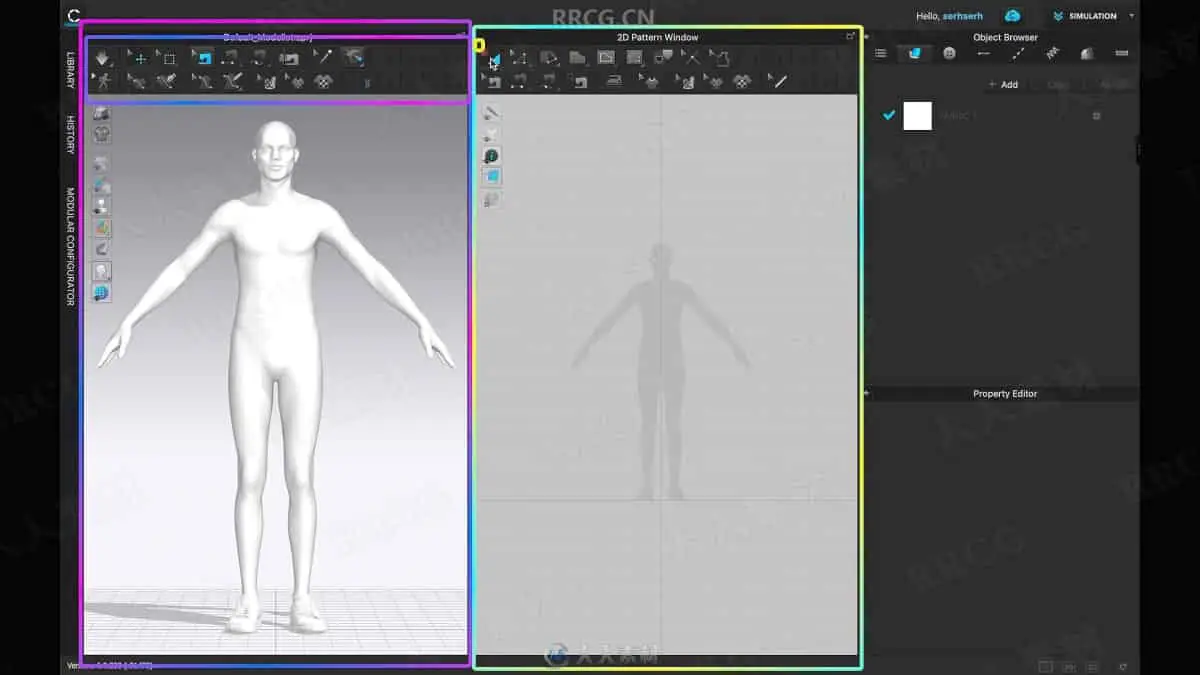Image resolution: width=1200 pixels, height=675 pixels.
Task: Collapse the Property Editor panel arrow
Action: click(867, 394)
